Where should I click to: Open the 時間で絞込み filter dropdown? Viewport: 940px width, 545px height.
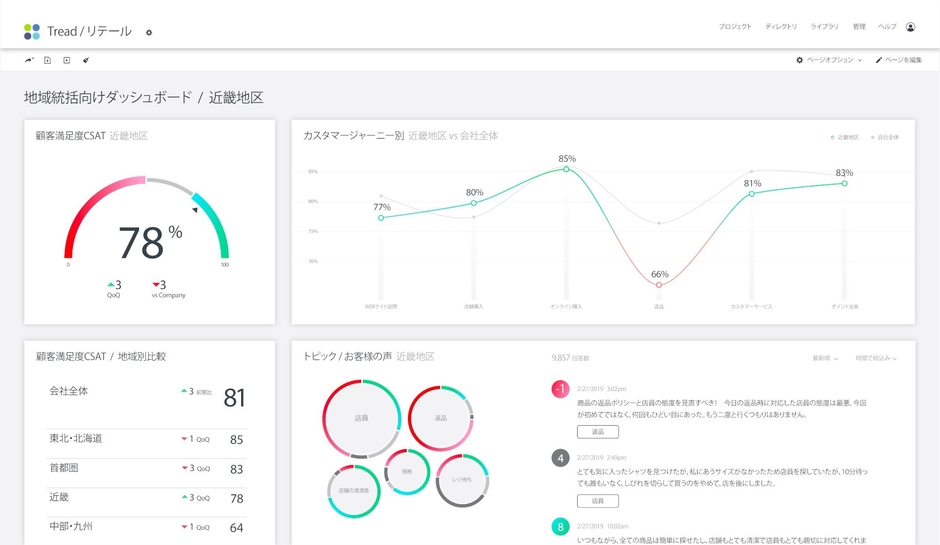click(876, 358)
